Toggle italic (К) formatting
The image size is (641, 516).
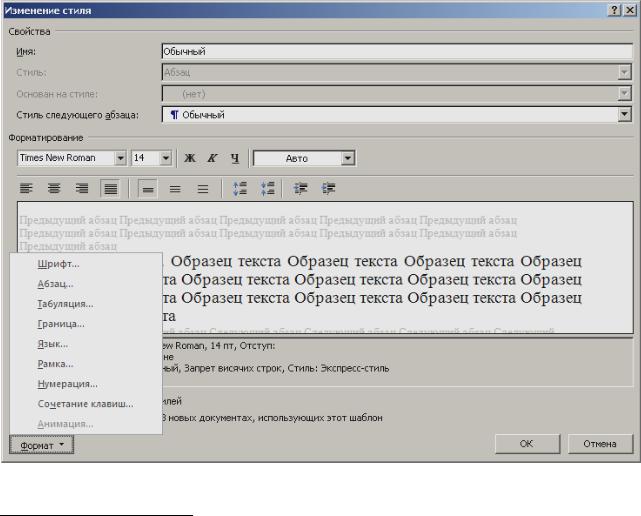coord(212,158)
